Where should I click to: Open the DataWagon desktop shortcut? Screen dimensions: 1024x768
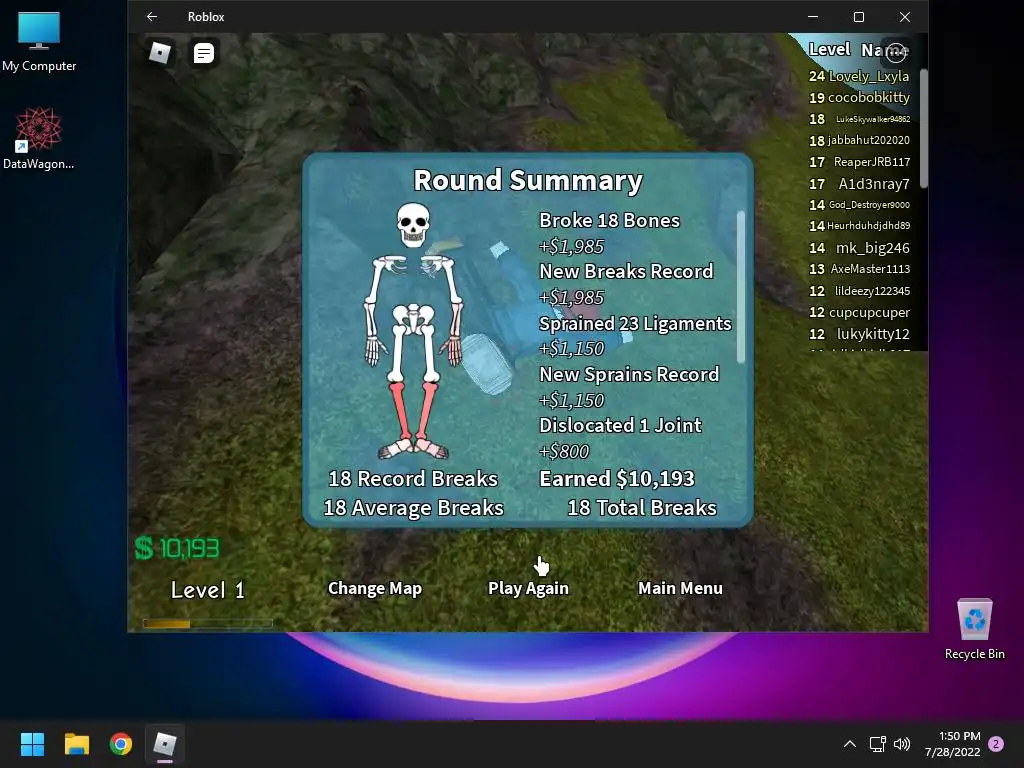39,139
